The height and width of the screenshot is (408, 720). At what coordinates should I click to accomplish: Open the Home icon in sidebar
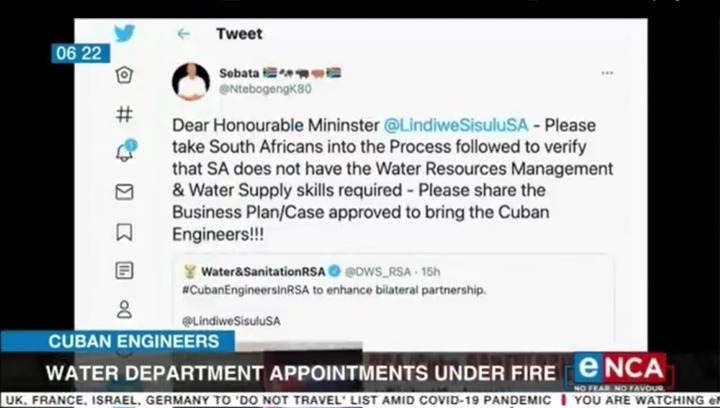pos(124,75)
